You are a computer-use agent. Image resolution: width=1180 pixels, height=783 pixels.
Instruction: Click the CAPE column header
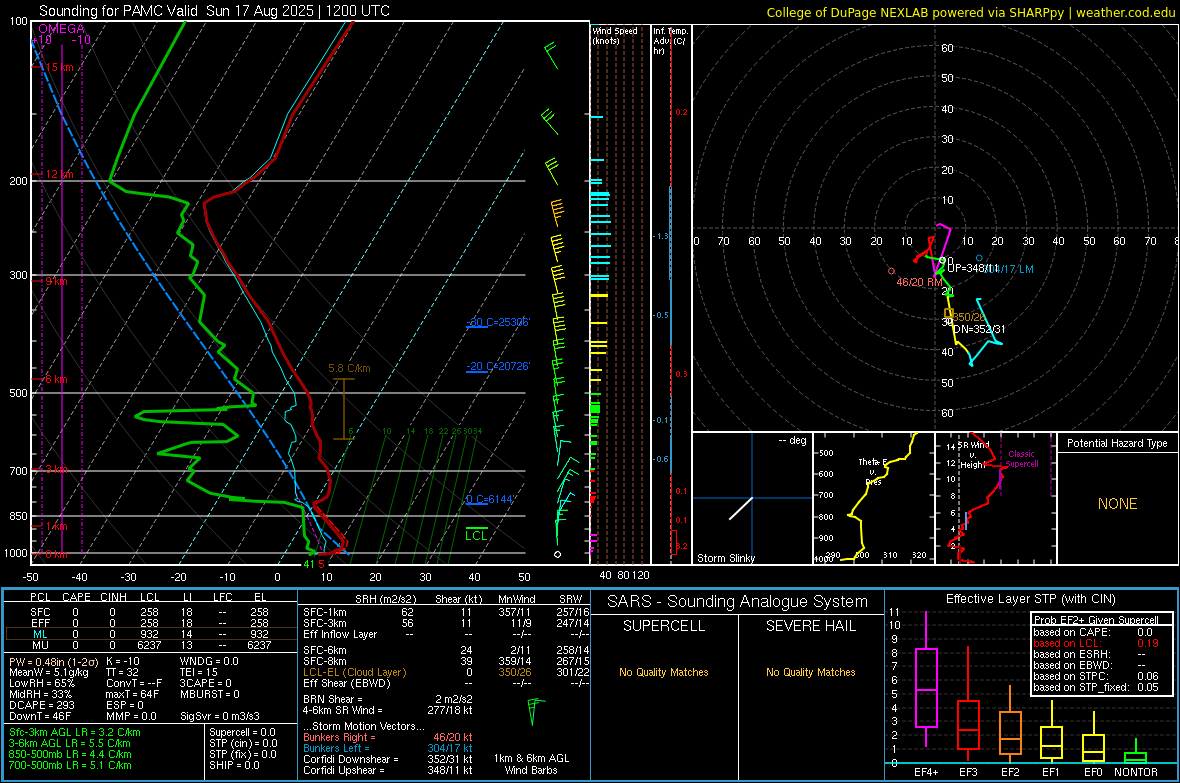point(76,597)
